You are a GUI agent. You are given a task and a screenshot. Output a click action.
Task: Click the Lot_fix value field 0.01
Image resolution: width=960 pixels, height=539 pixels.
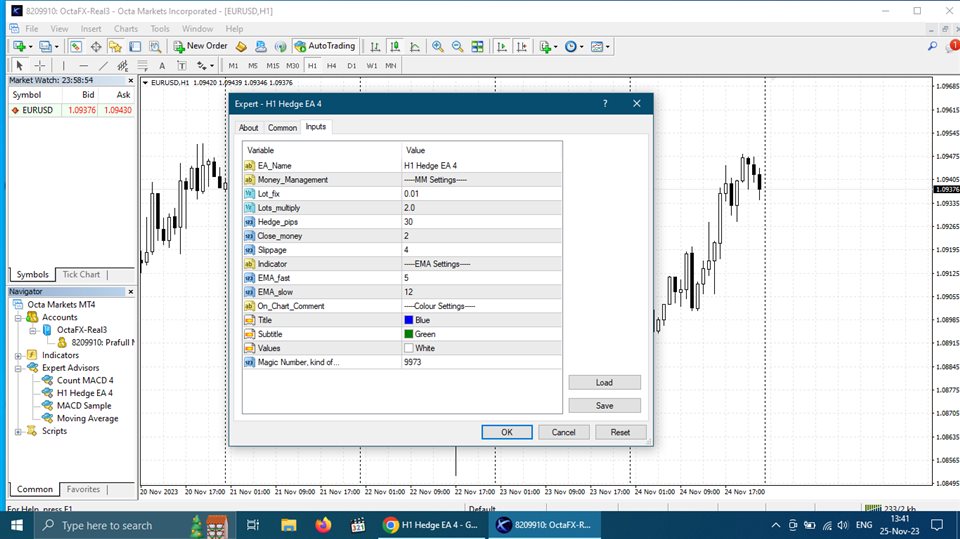click(480, 194)
